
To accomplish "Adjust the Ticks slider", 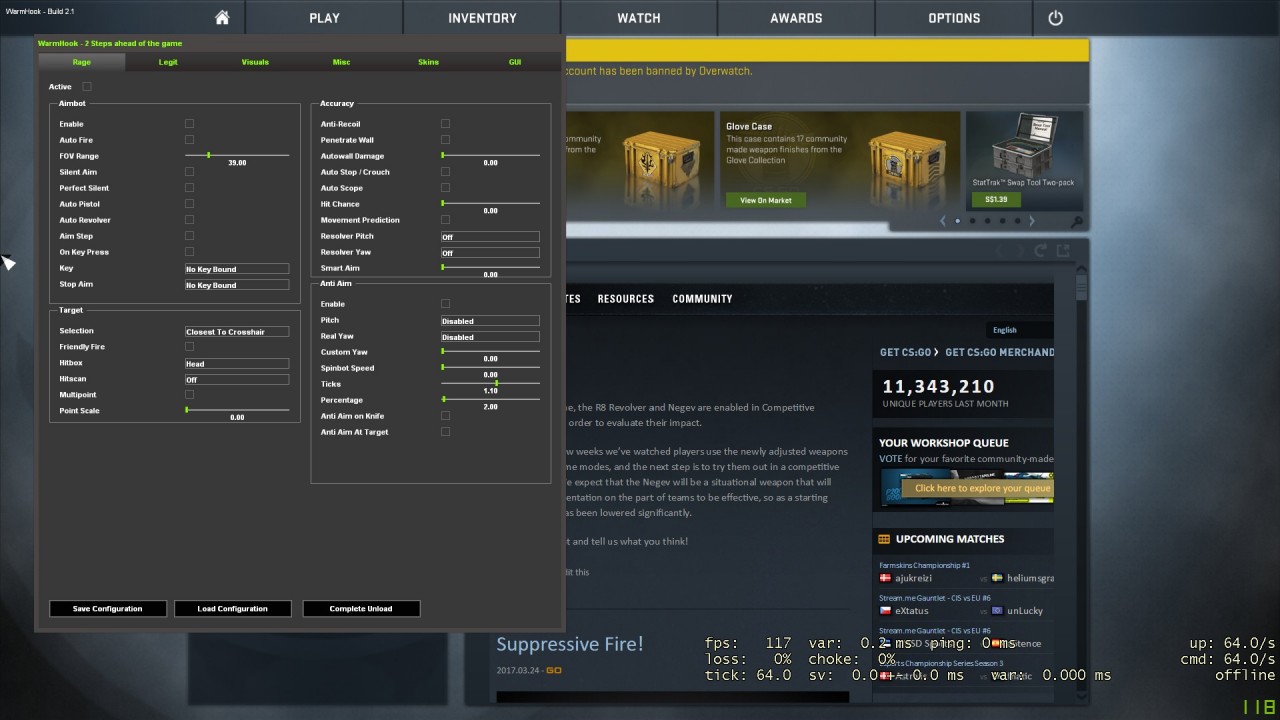I will click(x=490, y=383).
